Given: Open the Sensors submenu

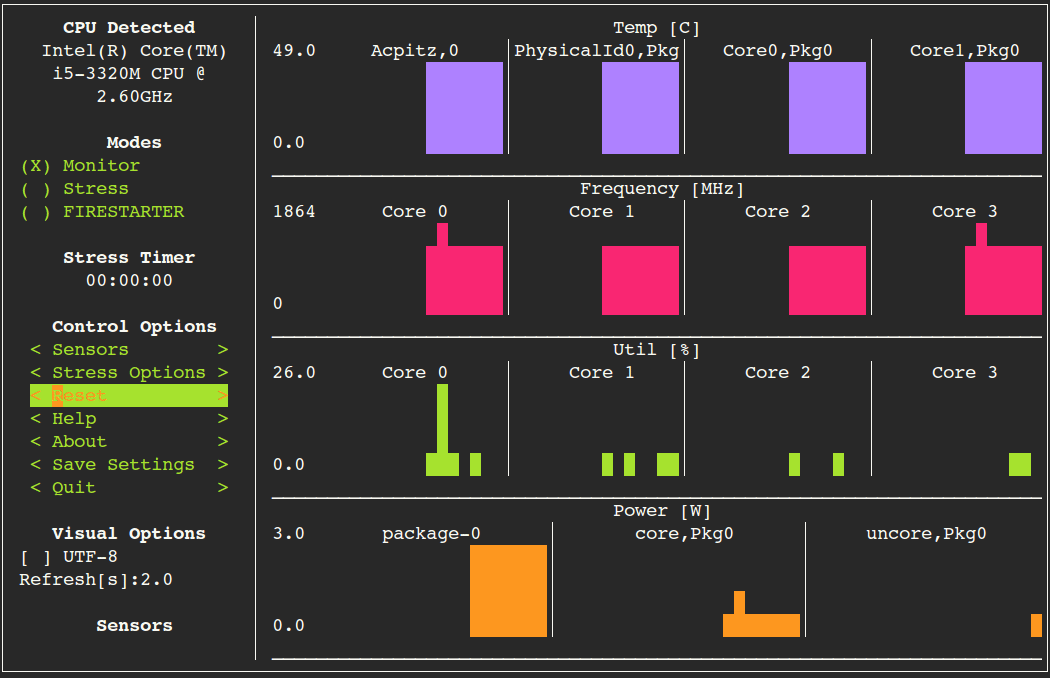Looking at the screenshot, I should [x=90, y=349].
